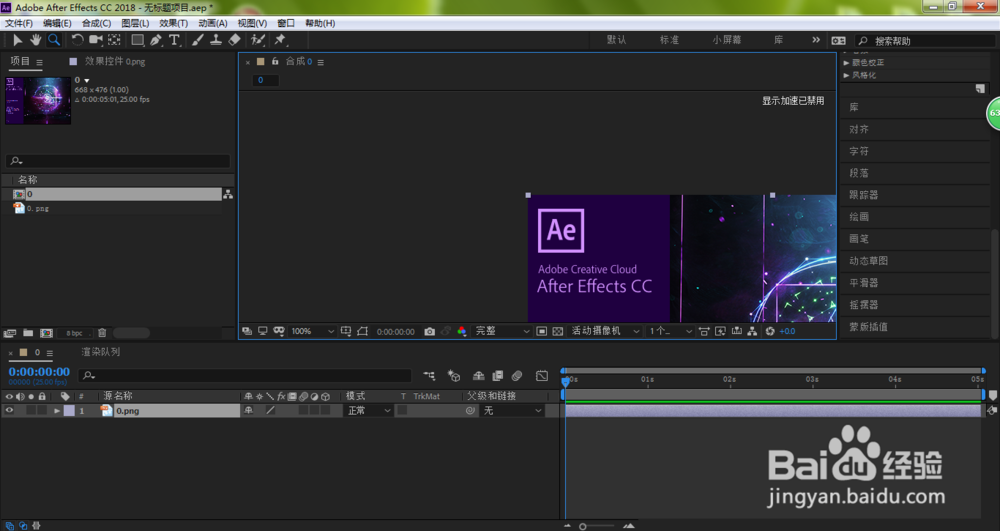The width and height of the screenshot is (1000, 531).
Task: Open the 1个 view layout dropdown
Action: [670, 331]
